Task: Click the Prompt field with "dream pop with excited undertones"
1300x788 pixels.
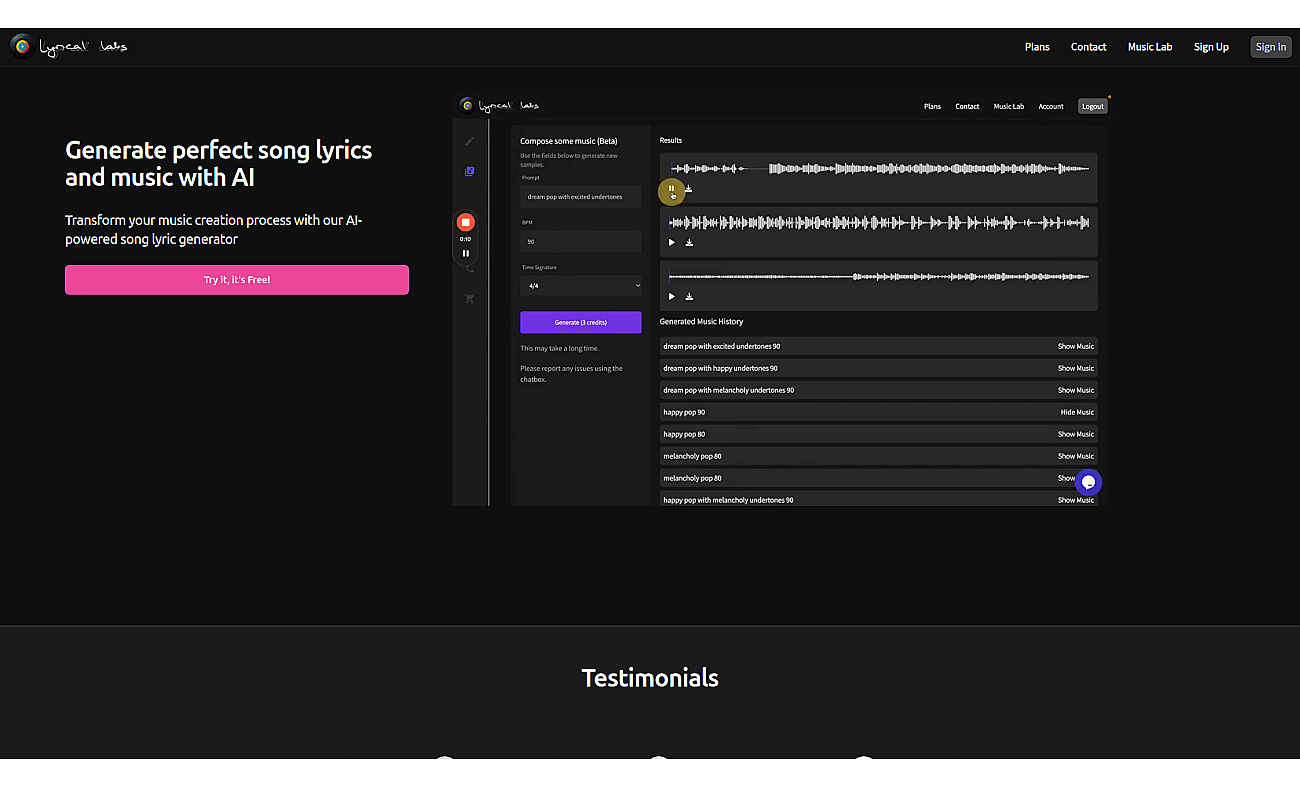Action: click(581, 197)
